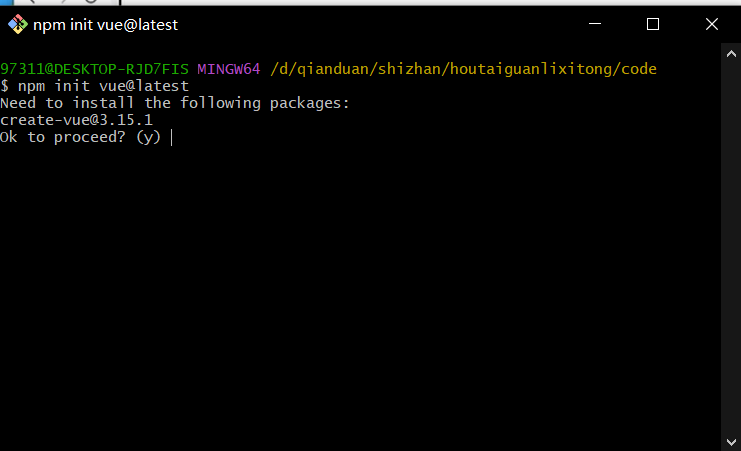
Task: Click the scrollbar down arrow
Action: [731, 442]
